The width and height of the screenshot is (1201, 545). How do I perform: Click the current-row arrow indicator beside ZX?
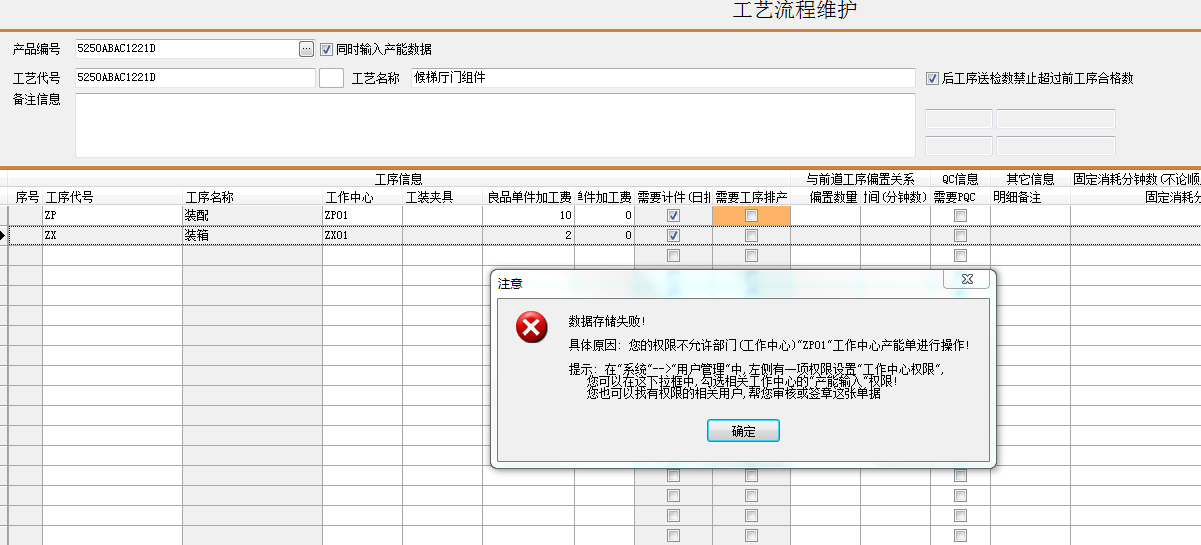(x=4, y=236)
